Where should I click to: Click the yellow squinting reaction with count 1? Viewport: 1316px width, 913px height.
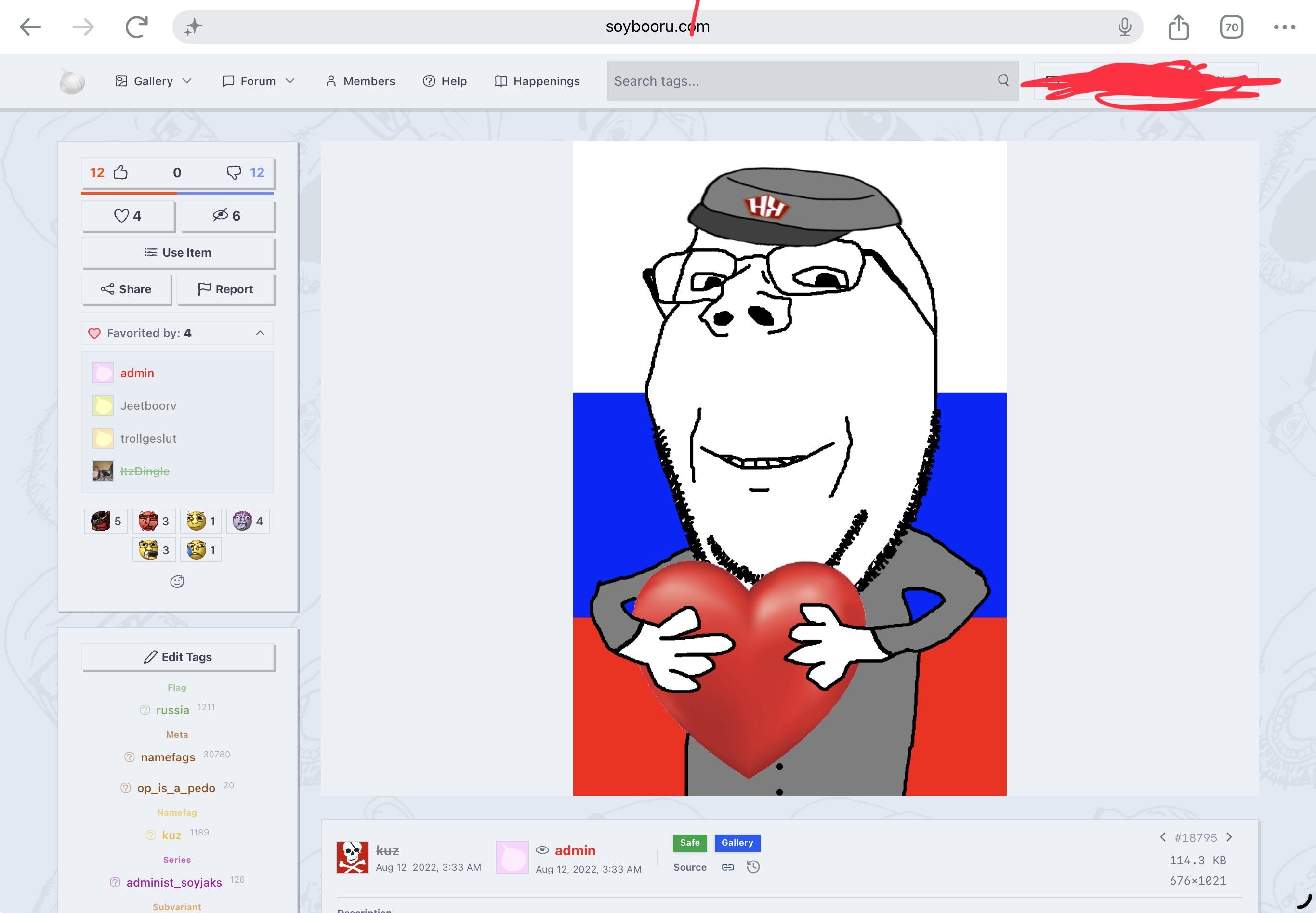201,521
